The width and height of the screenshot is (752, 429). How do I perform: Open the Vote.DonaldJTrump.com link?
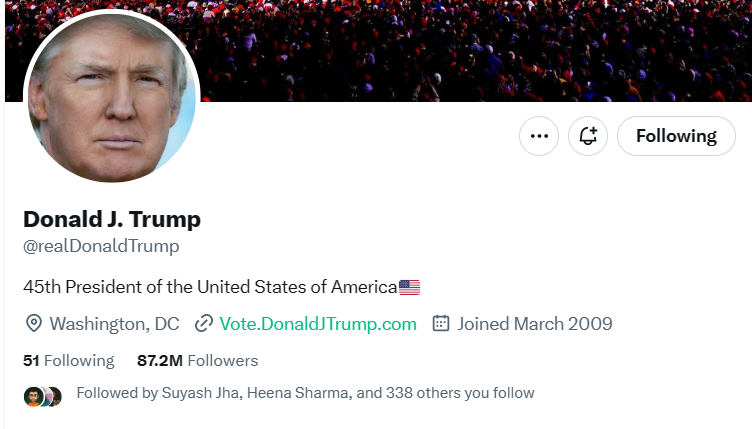(318, 324)
